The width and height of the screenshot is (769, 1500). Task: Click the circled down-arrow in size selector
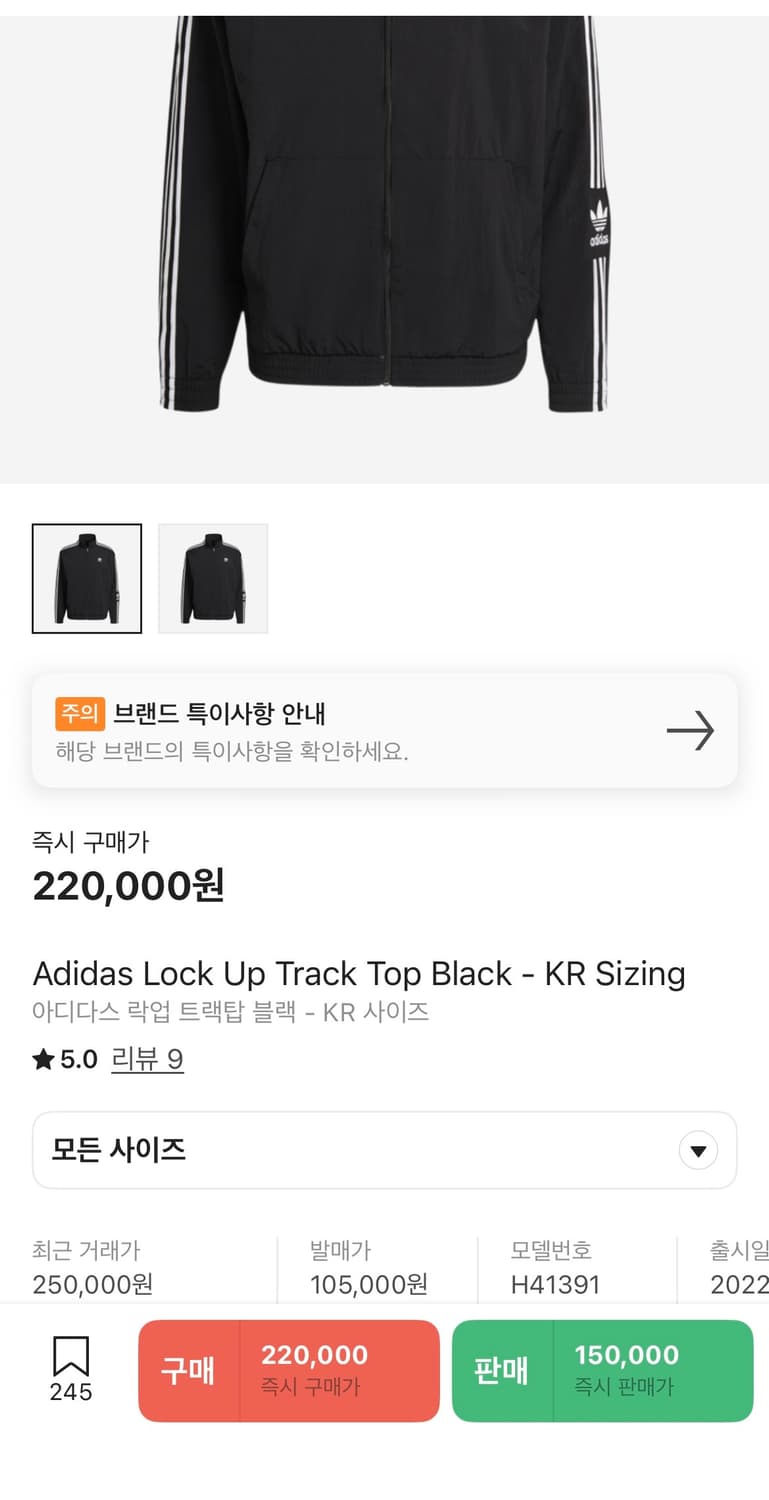[698, 1151]
